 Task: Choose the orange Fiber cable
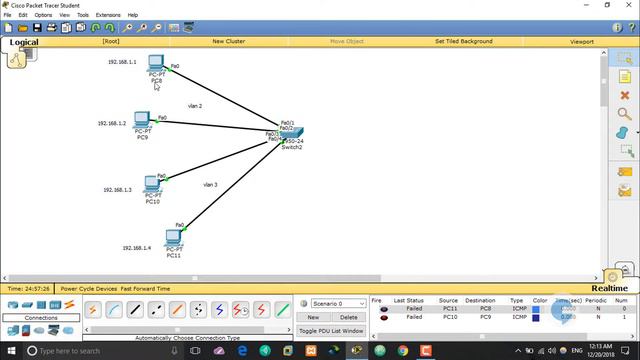[177, 310]
